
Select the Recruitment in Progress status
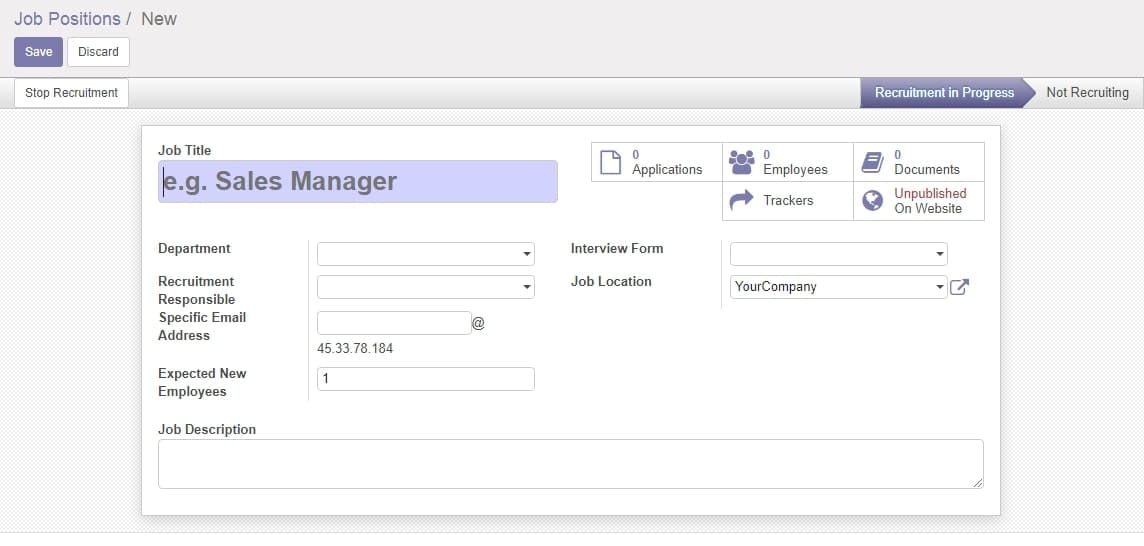click(x=944, y=93)
